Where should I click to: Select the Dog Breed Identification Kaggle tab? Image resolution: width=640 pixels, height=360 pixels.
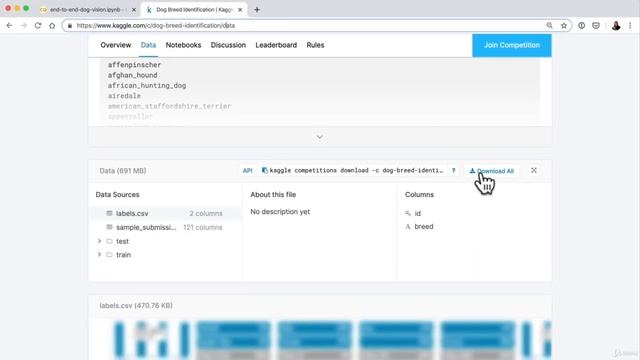click(194, 9)
